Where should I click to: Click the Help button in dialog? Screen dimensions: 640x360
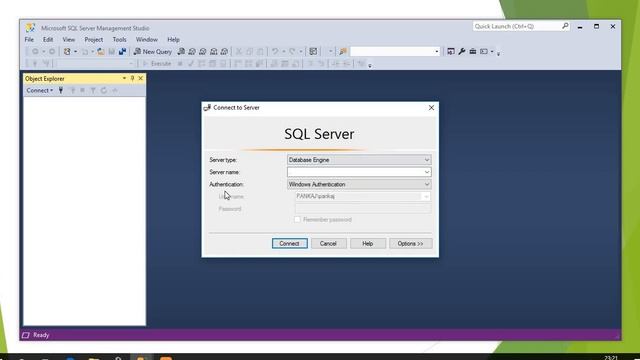367,243
